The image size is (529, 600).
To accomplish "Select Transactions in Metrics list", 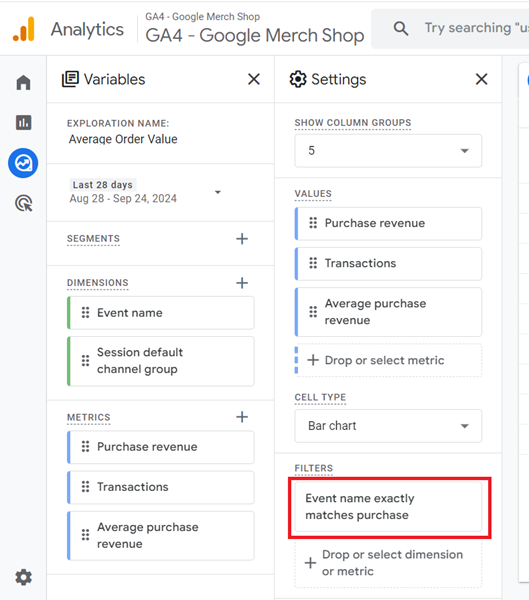I will (x=161, y=487).
